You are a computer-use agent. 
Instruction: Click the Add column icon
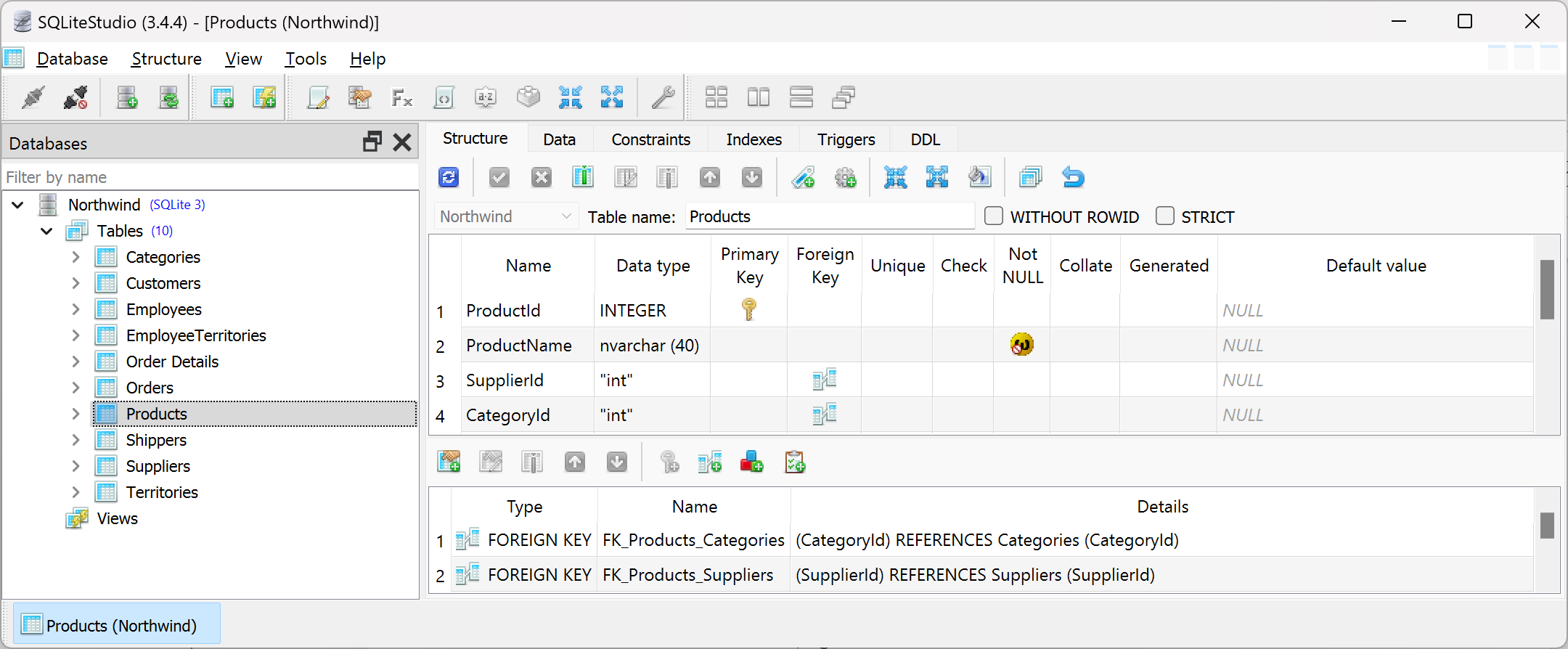pos(583,177)
